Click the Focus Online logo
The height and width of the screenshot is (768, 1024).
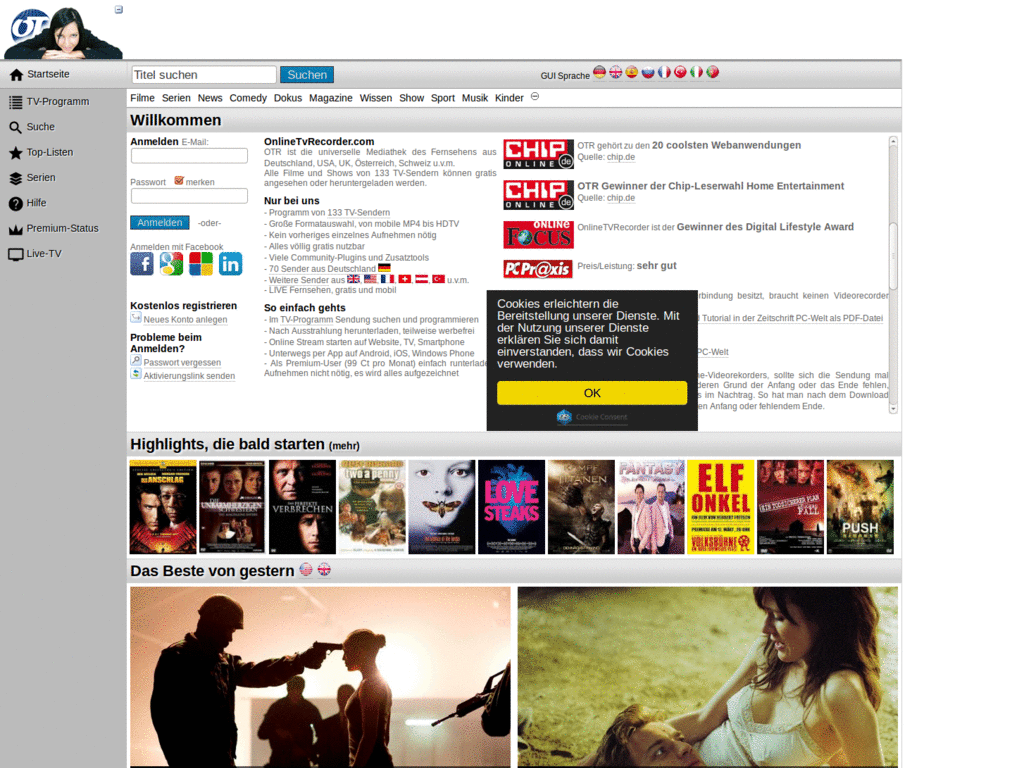538,234
